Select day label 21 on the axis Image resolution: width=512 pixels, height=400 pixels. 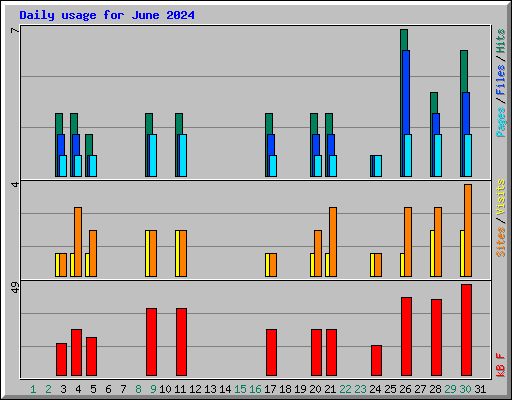click(x=330, y=389)
